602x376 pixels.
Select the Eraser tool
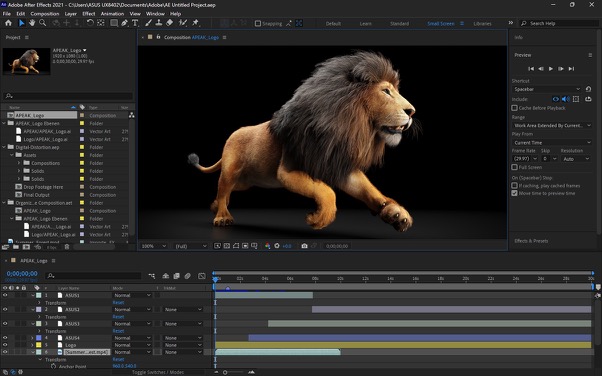pyautogui.click(x=169, y=23)
